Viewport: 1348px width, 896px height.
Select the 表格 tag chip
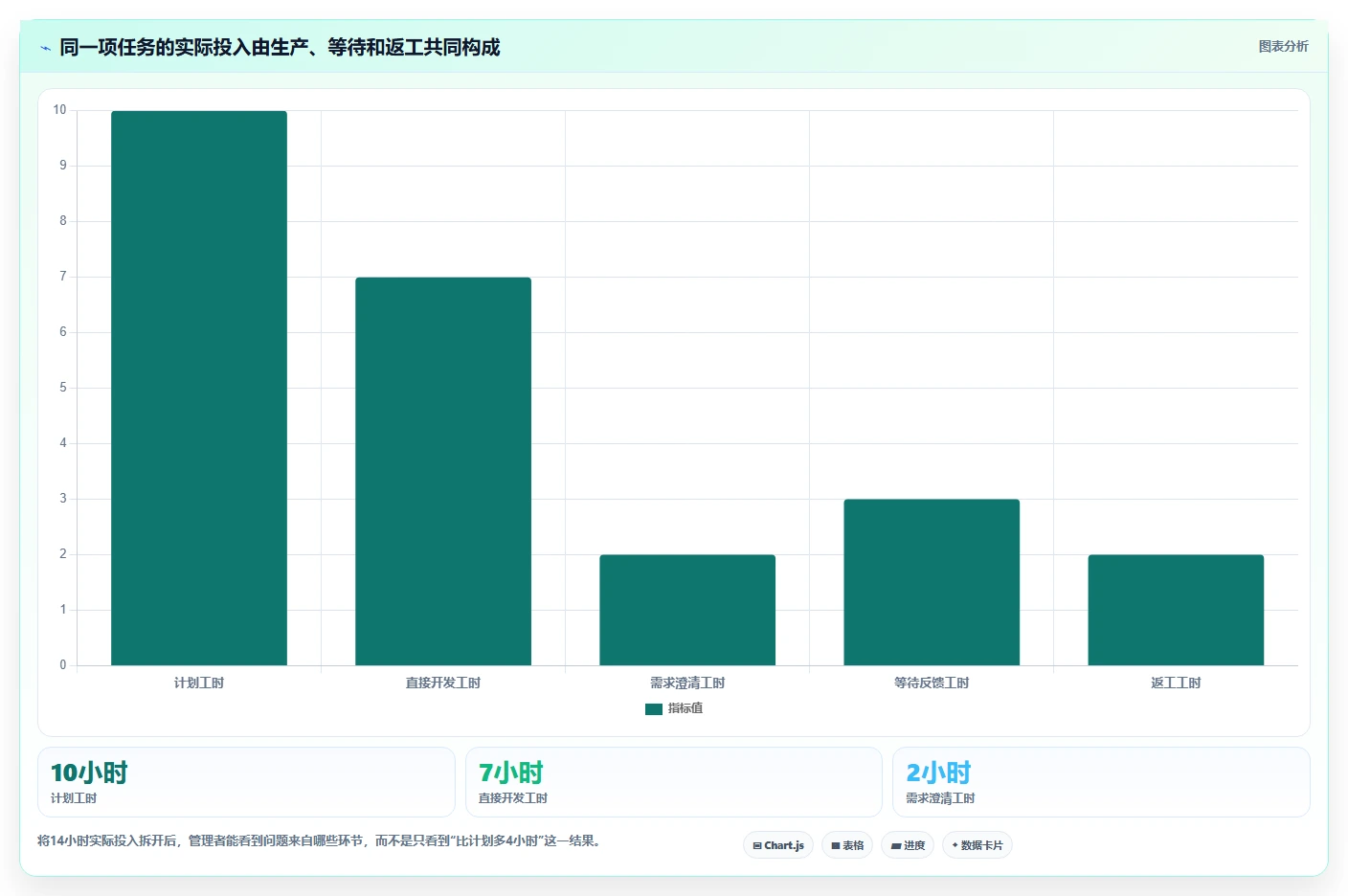point(847,845)
